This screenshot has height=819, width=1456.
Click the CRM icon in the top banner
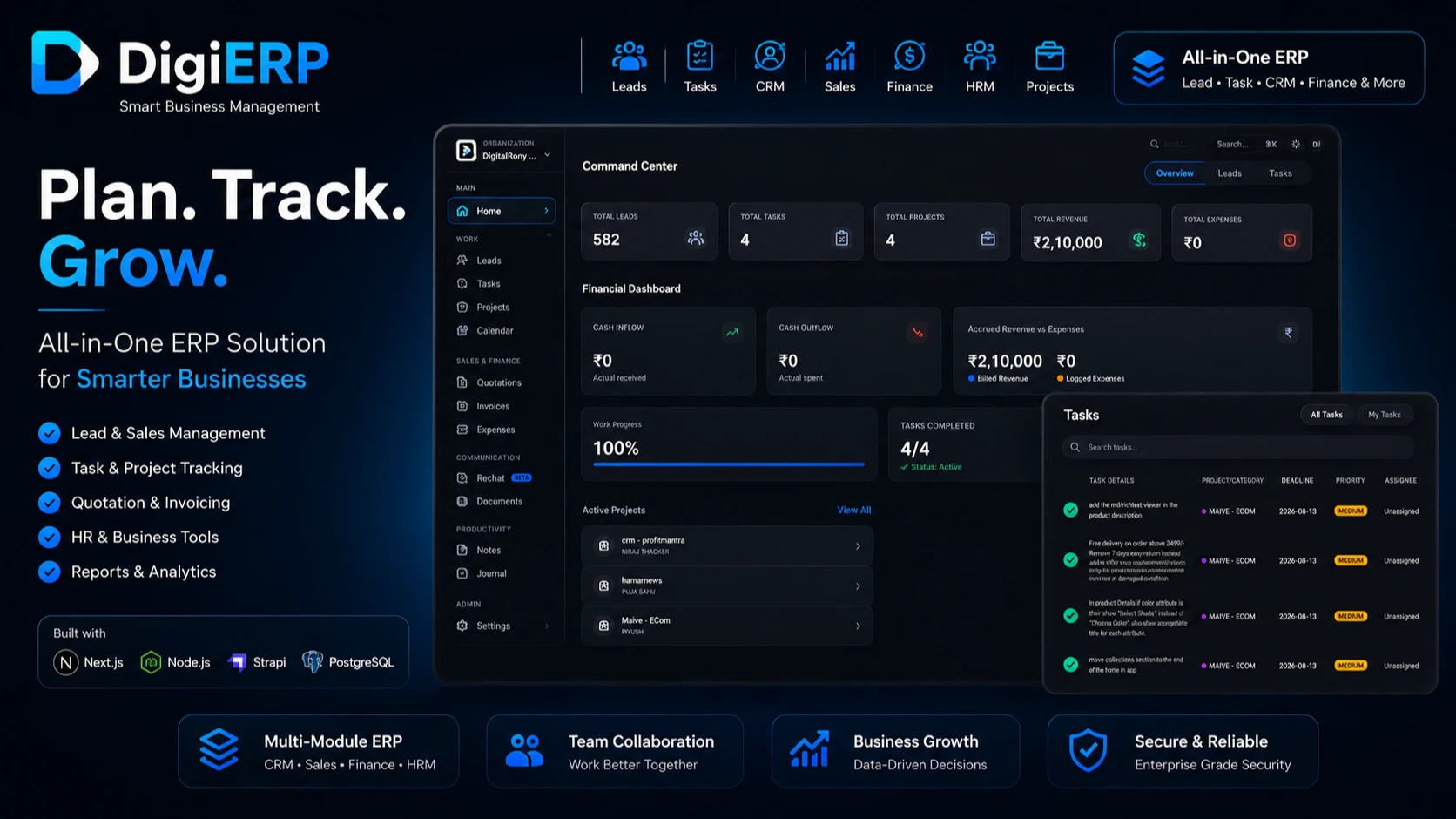(770, 56)
